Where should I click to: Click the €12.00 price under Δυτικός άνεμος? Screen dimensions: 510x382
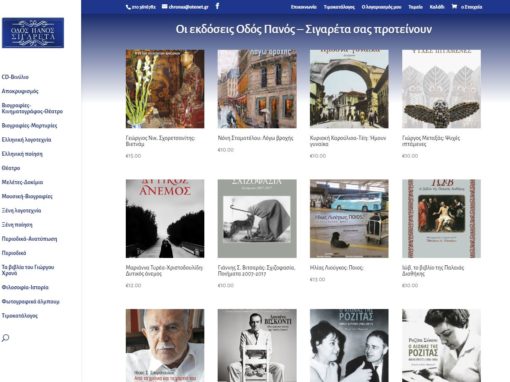pyautogui.click(x=133, y=286)
